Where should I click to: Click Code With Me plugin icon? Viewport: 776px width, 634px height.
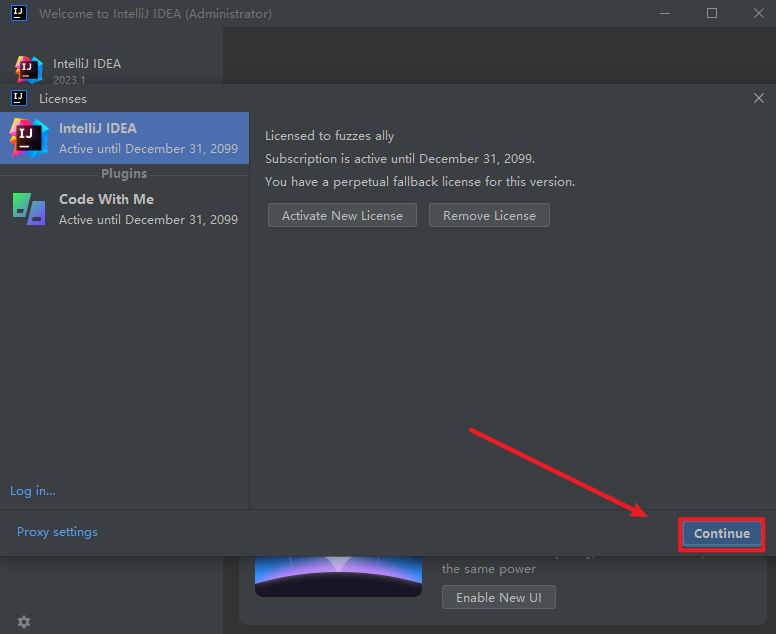click(29, 209)
